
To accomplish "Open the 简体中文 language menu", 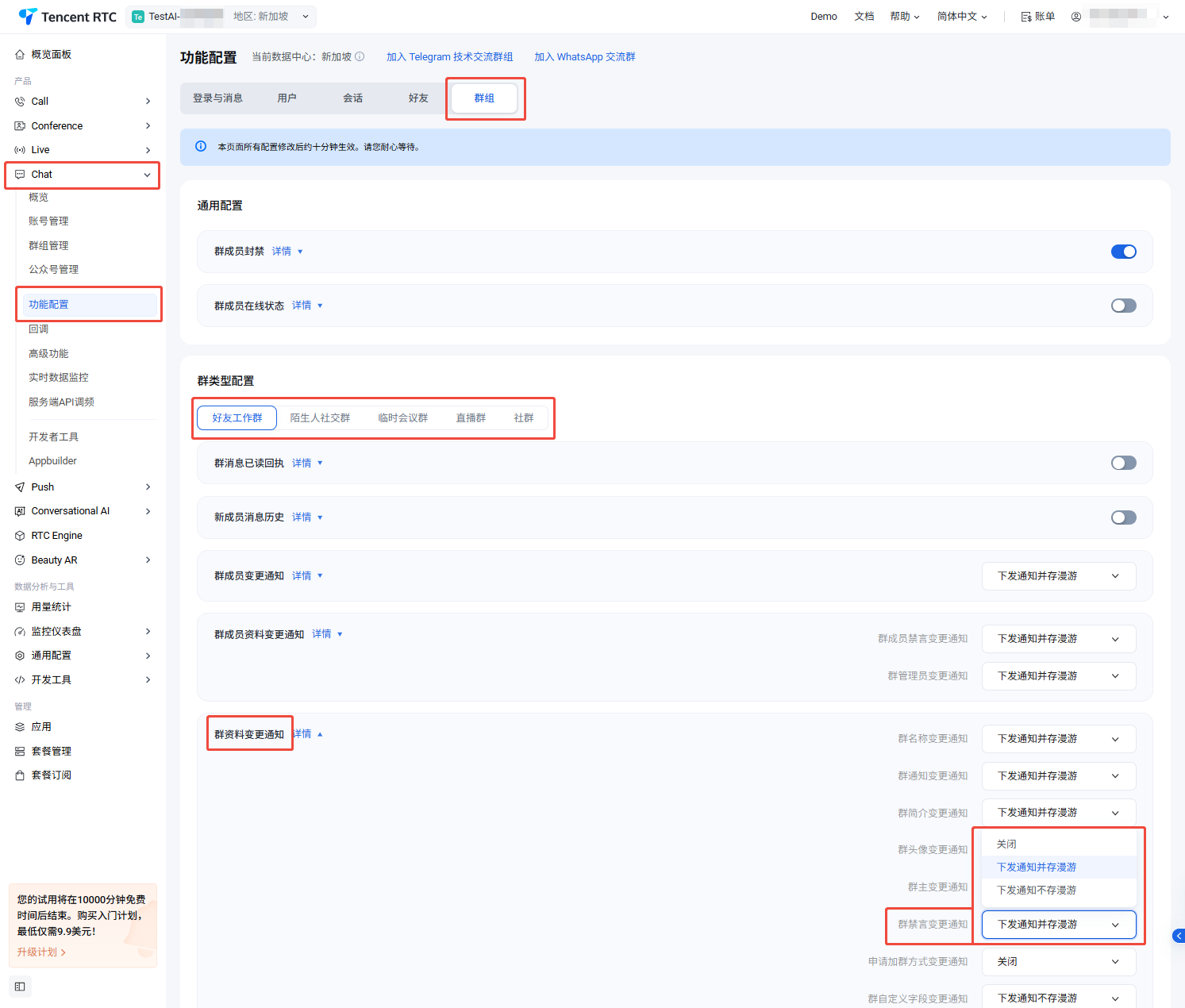I will (x=962, y=17).
